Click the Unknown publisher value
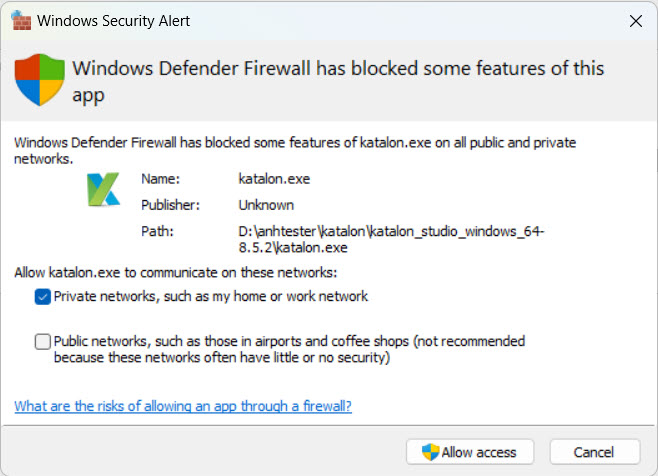Viewport: 658px width, 476px height. pos(266,205)
